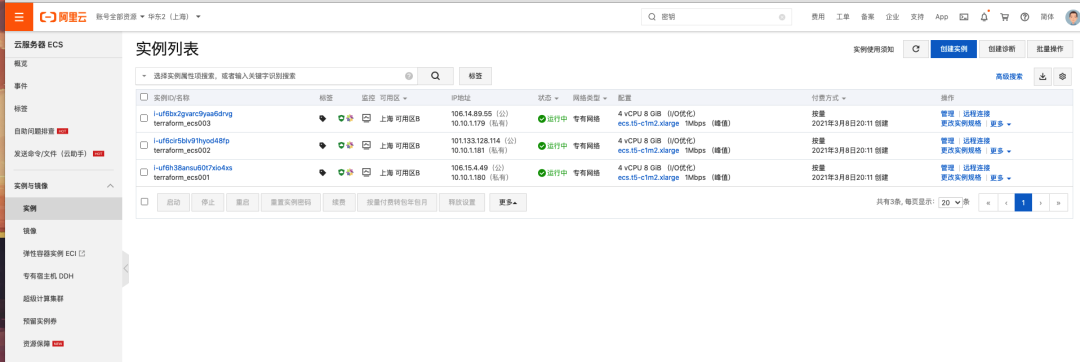Click the refresh instance list icon
The height and width of the screenshot is (362, 1080).
pos(915,49)
